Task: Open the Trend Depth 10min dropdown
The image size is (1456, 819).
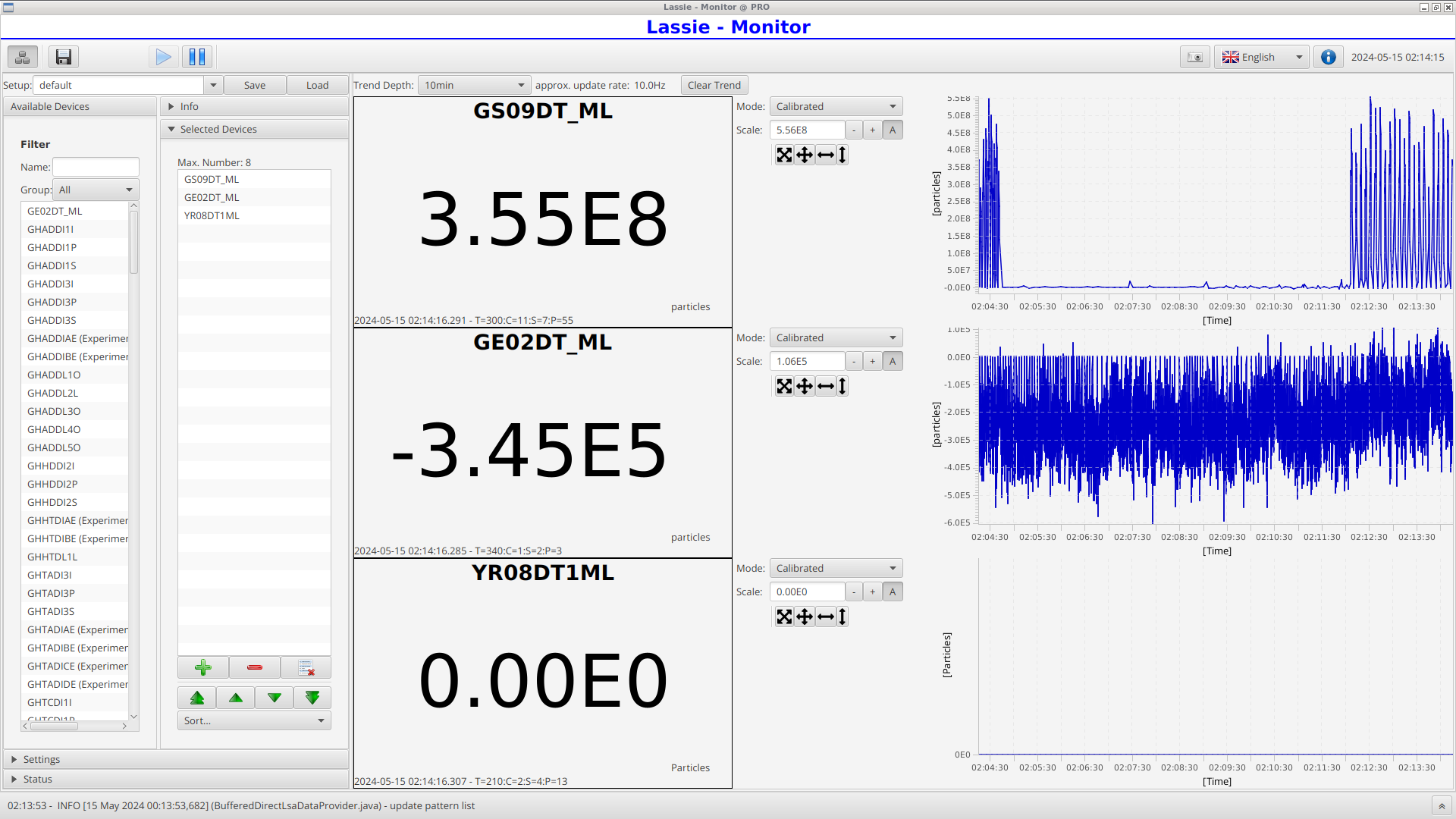Action: tap(475, 85)
